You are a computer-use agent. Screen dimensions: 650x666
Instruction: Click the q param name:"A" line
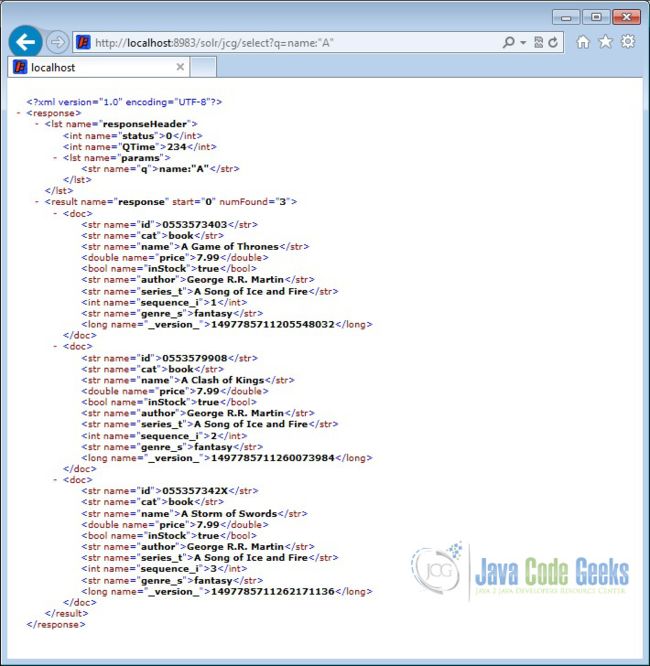click(161, 169)
